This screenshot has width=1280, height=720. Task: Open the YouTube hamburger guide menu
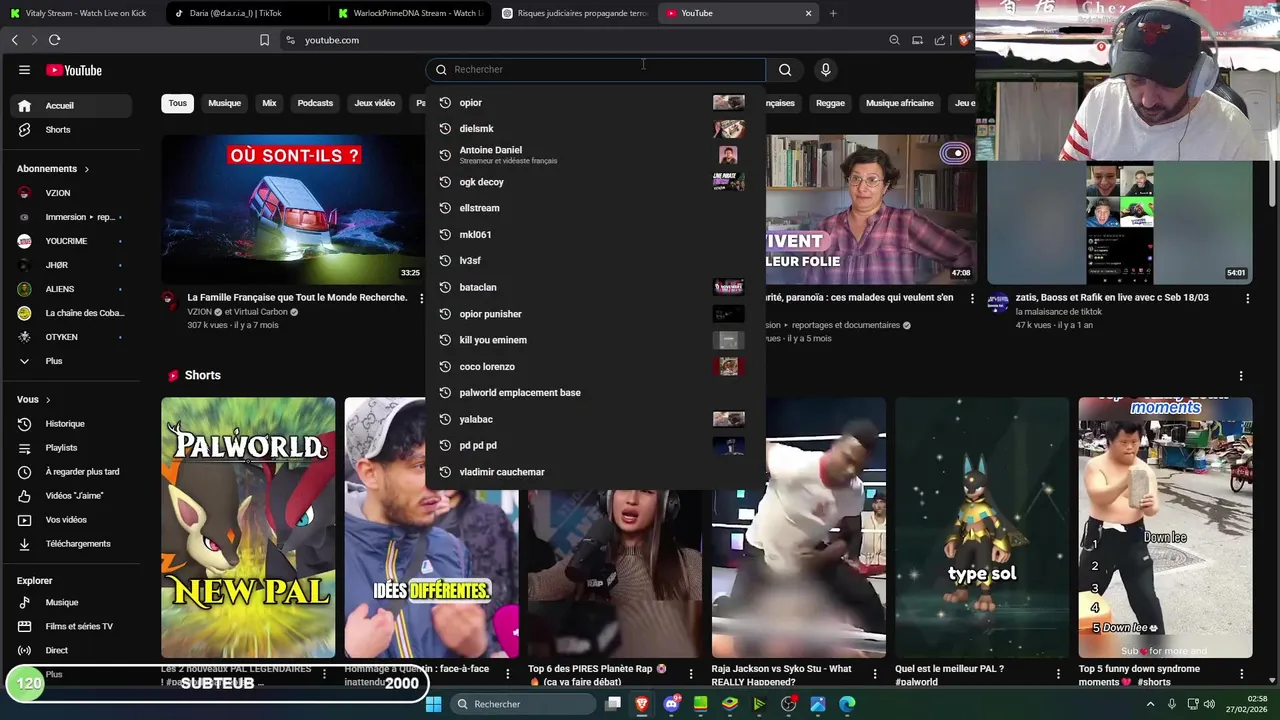(x=24, y=70)
